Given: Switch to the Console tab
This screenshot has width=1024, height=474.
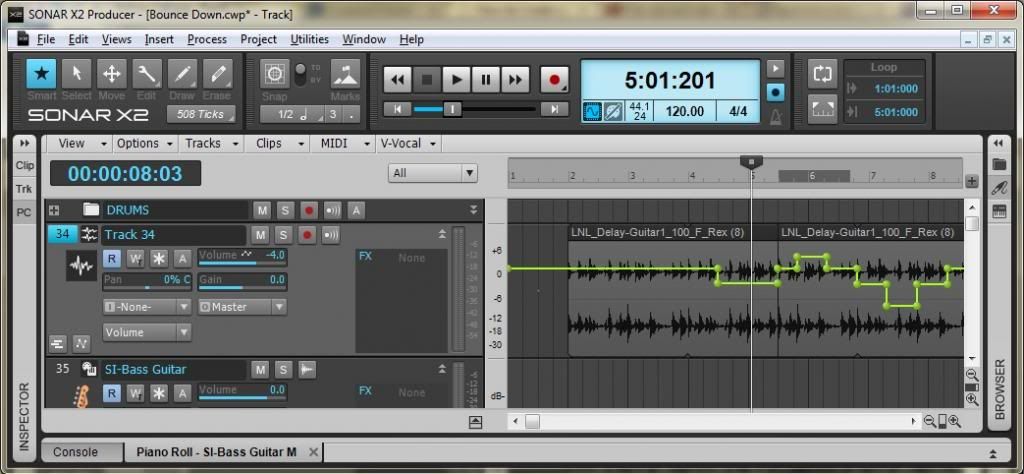Looking at the screenshot, I should pos(76,452).
